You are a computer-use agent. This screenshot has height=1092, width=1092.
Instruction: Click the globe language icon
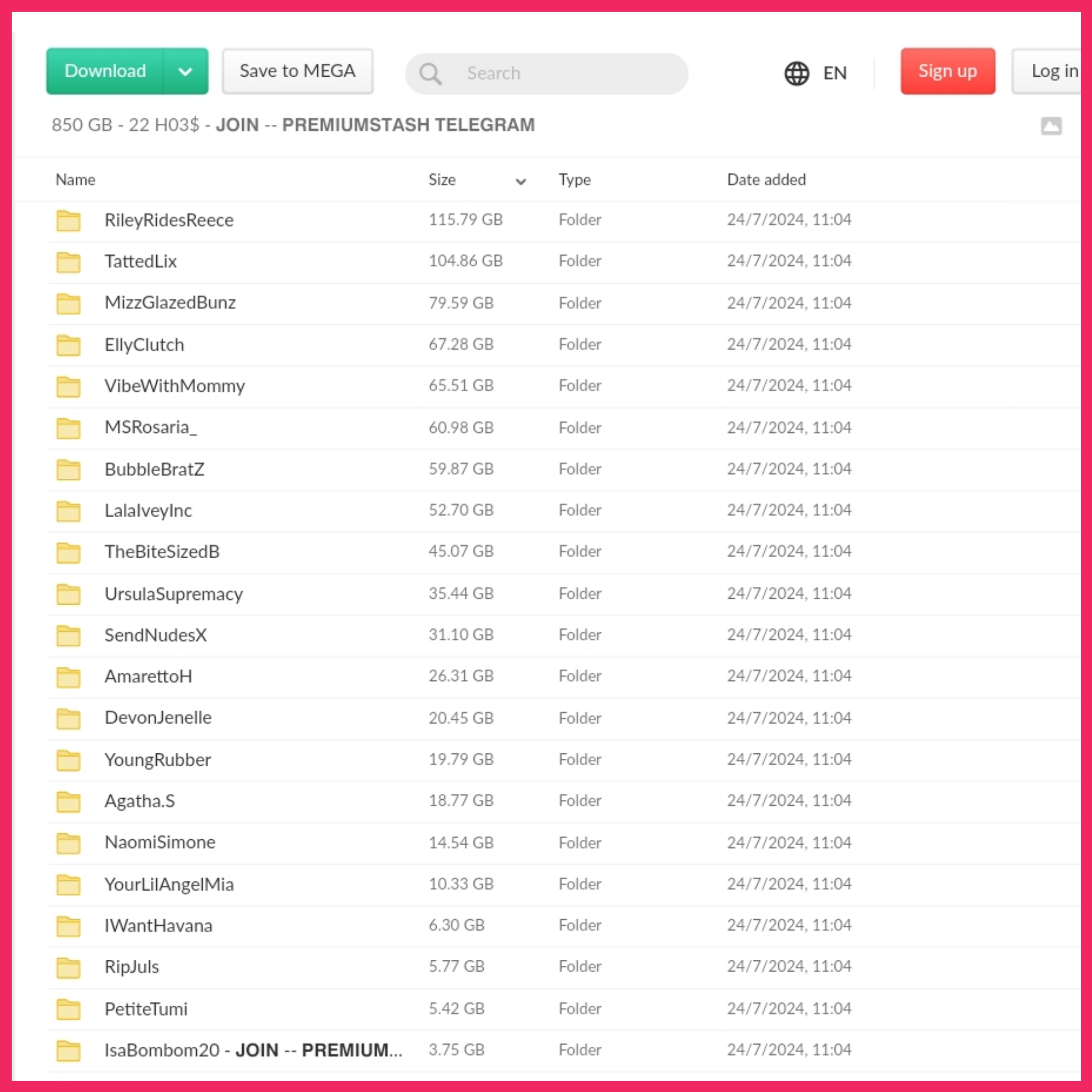coord(797,74)
